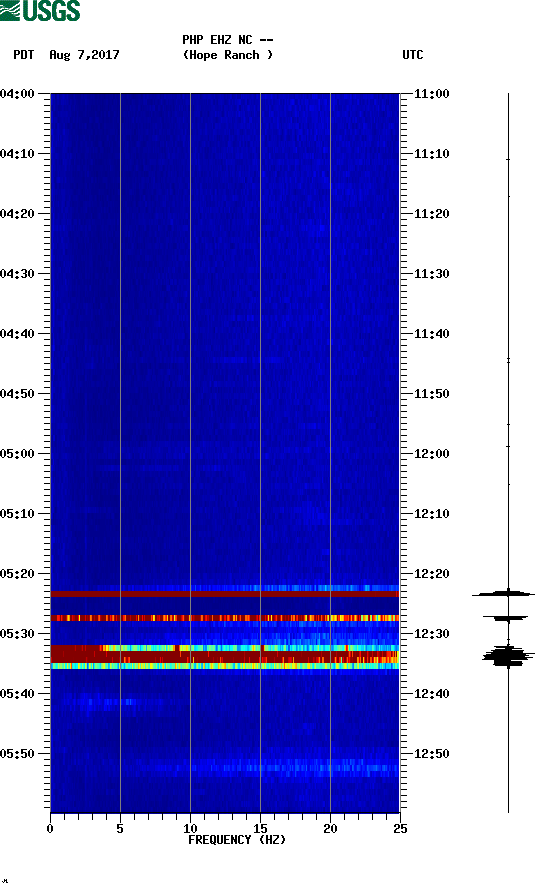552x892 pixels.
Task: Click the '12:50' UTC time label
Action: coord(431,754)
